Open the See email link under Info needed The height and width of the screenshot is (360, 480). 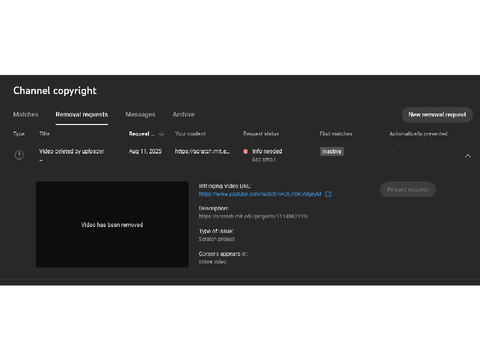263,160
